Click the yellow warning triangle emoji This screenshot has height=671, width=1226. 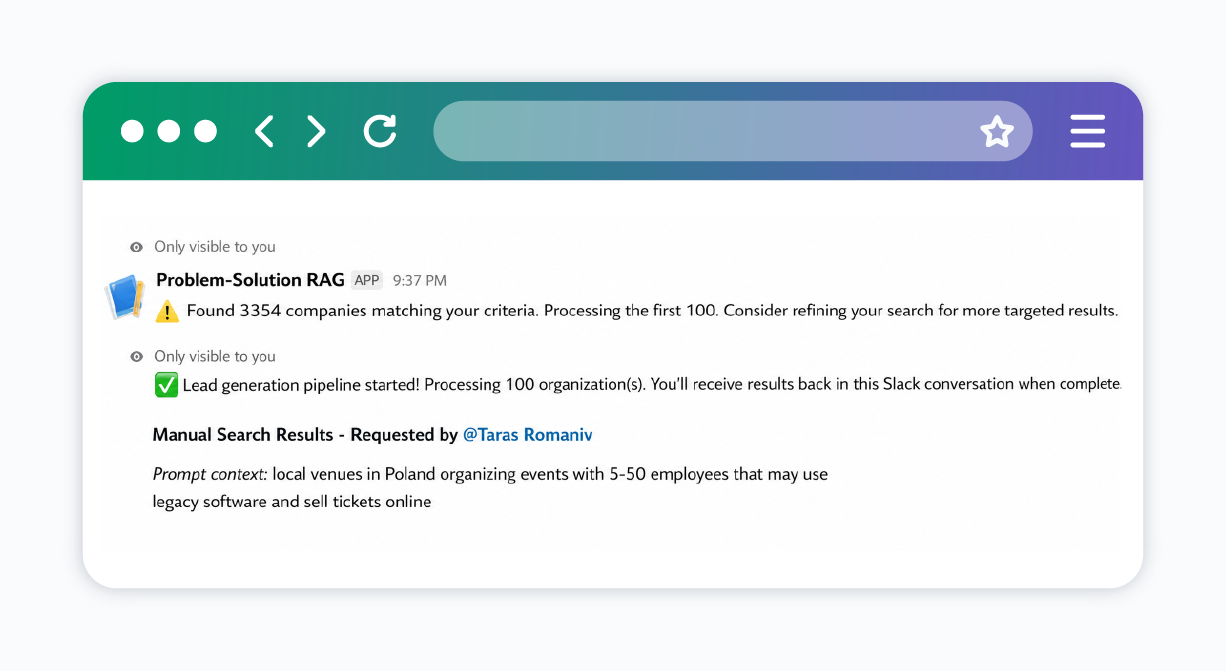(167, 311)
